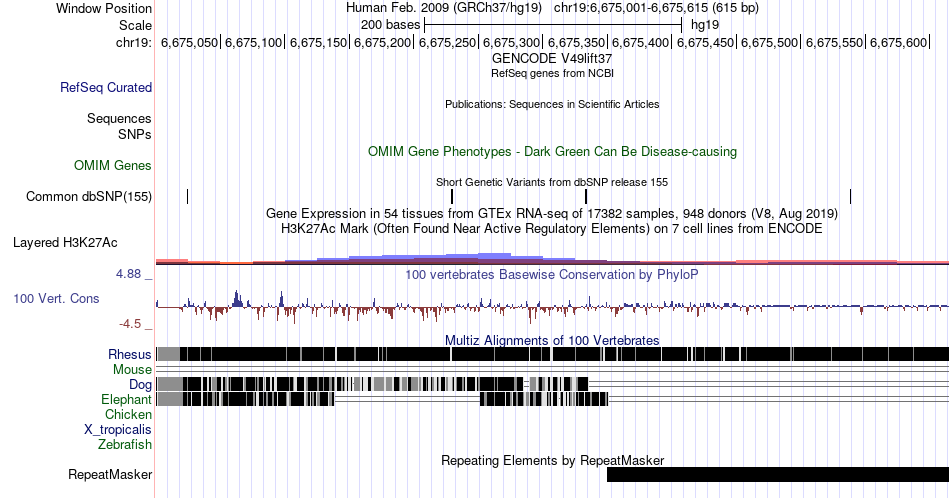Click the Sequences track label
The image size is (950, 498).
(x=119, y=118)
